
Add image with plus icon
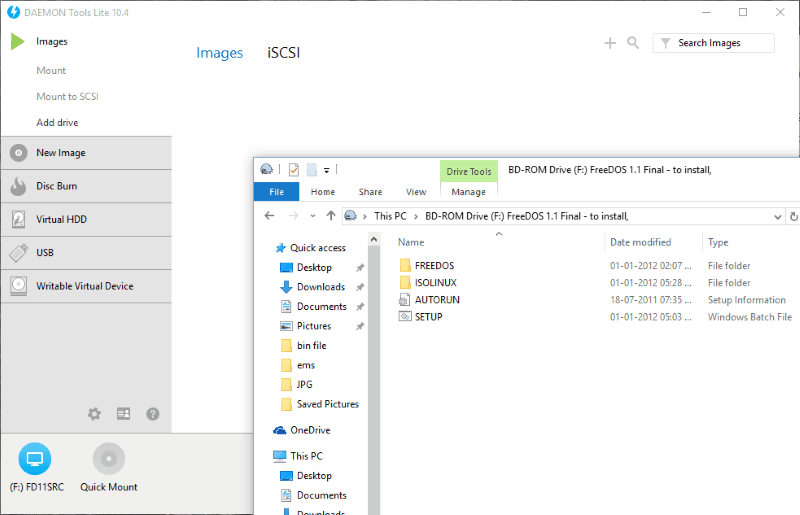[x=610, y=43]
